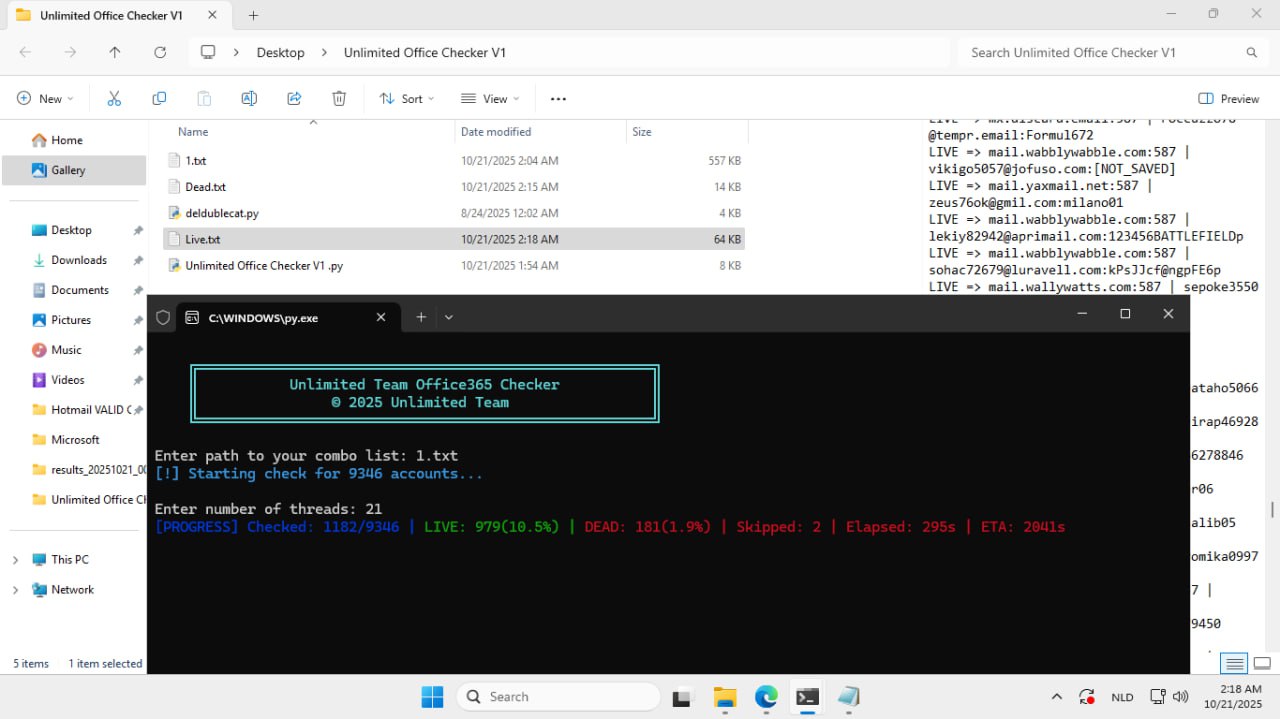
Task: Click the chevron before Desktop in the address bar
Action: pos(236,52)
